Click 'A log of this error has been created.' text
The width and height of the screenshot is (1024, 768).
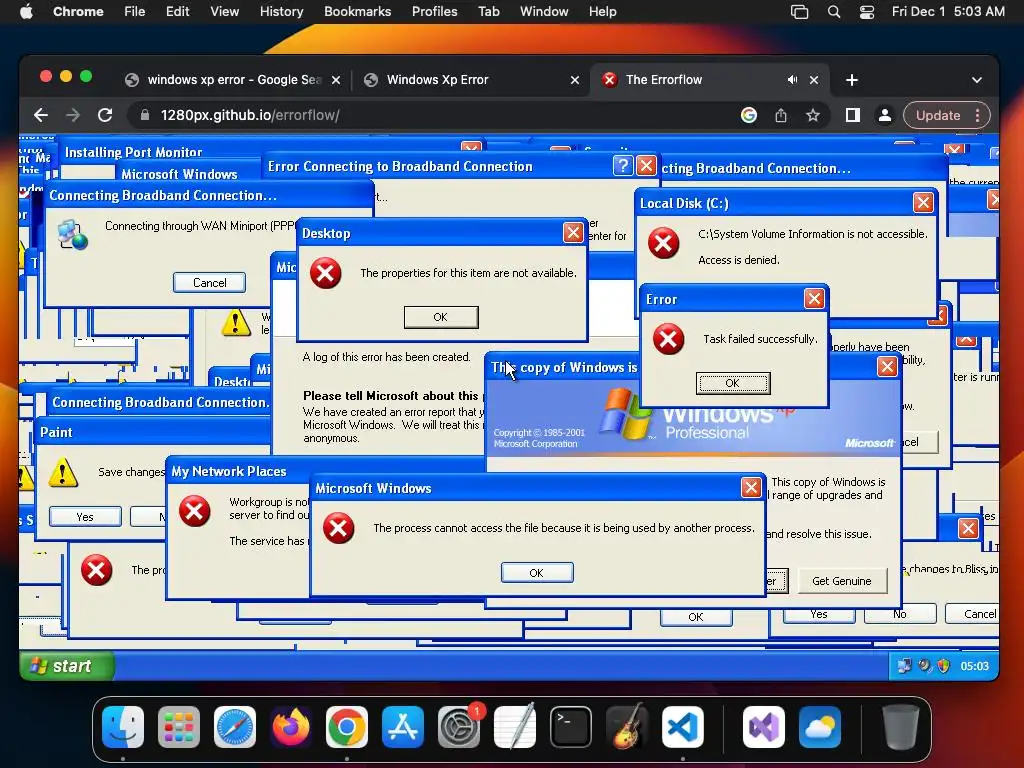(x=387, y=357)
